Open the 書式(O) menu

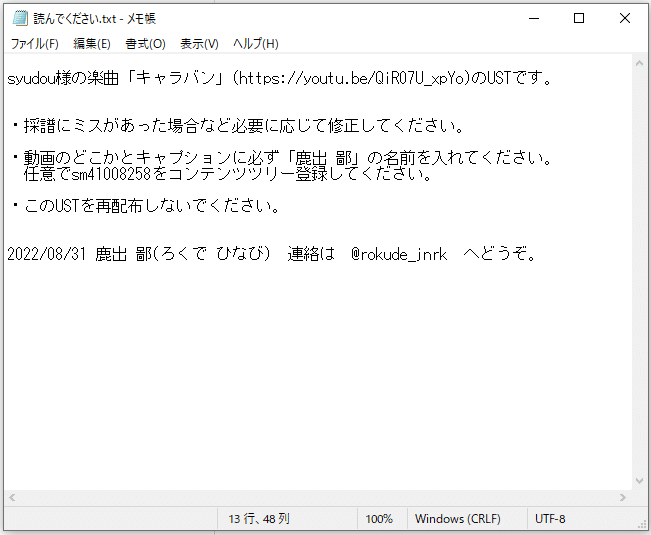[145, 44]
